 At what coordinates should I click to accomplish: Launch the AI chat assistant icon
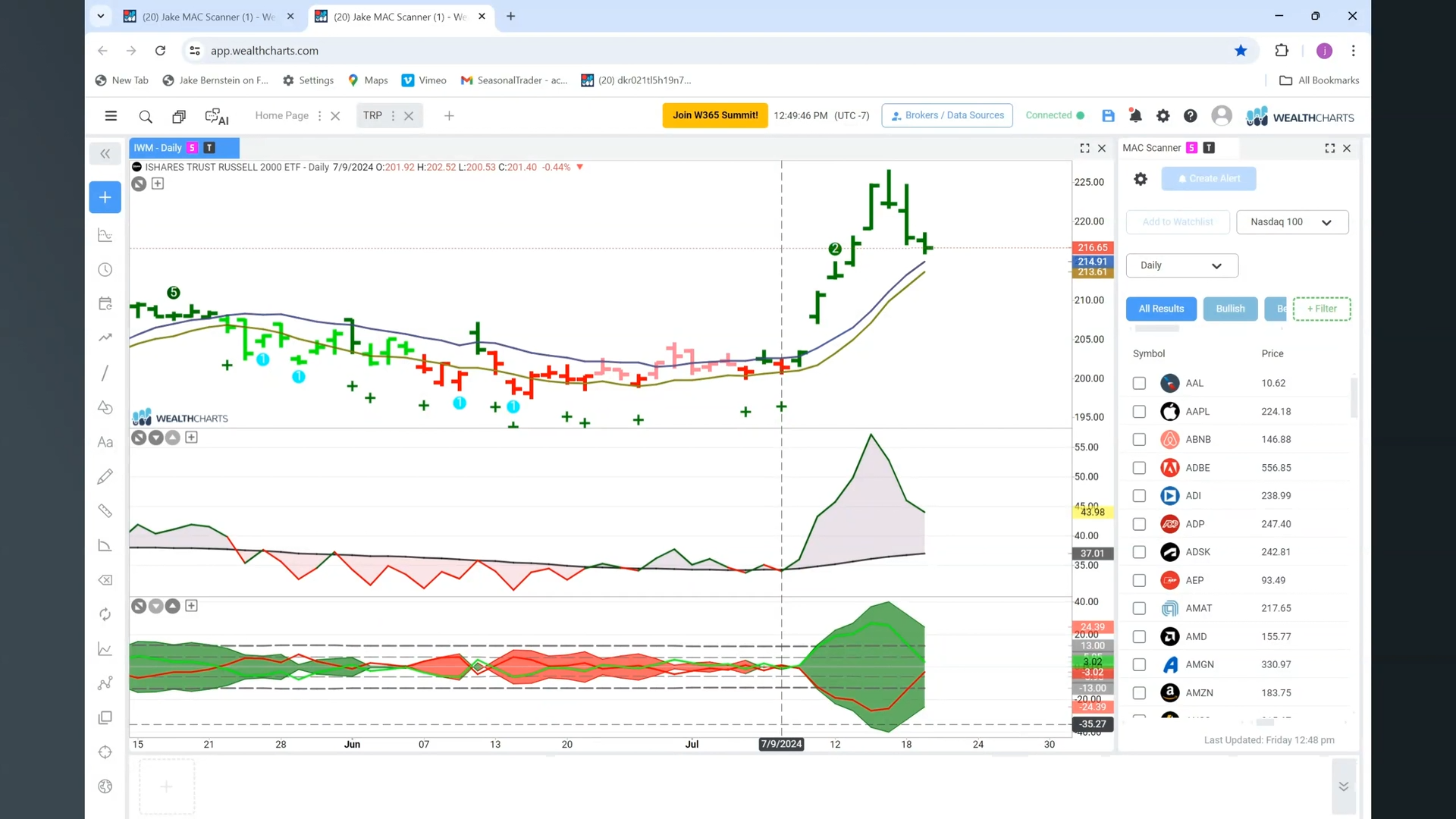[x=217, y=116]
